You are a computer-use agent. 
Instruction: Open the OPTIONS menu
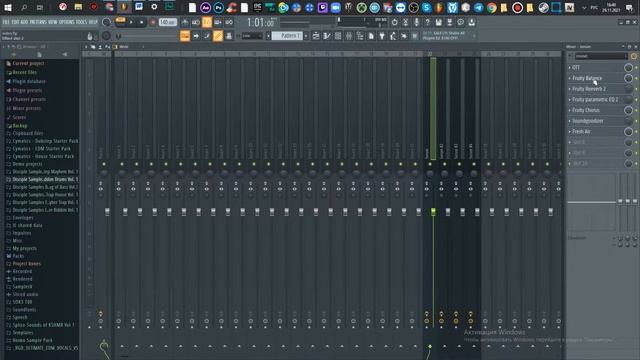pos(67,22)
